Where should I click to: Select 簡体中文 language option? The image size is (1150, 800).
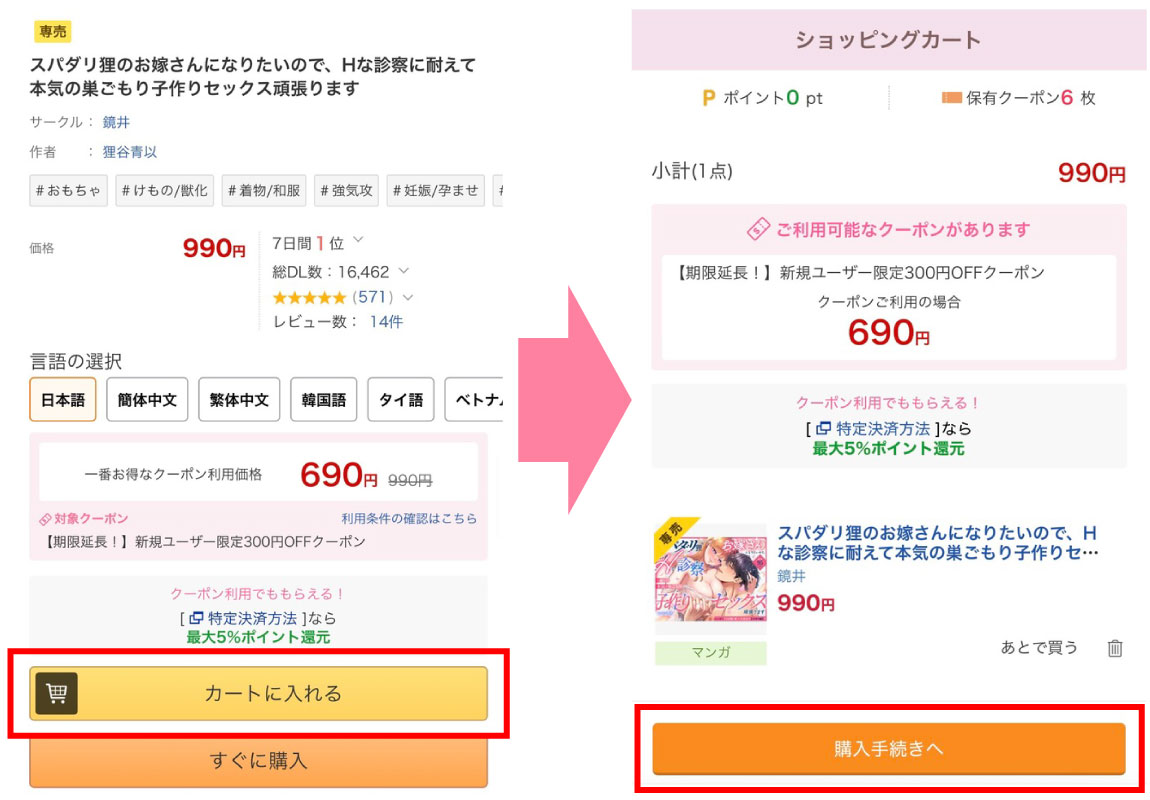(x=147, y=400)
